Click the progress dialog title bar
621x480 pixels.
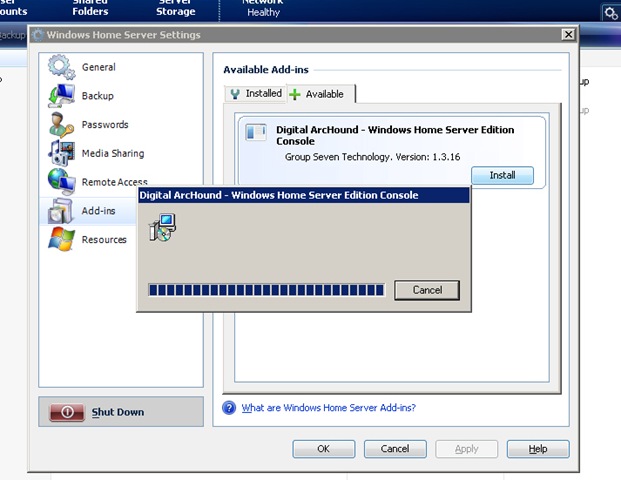coord(303,195)
